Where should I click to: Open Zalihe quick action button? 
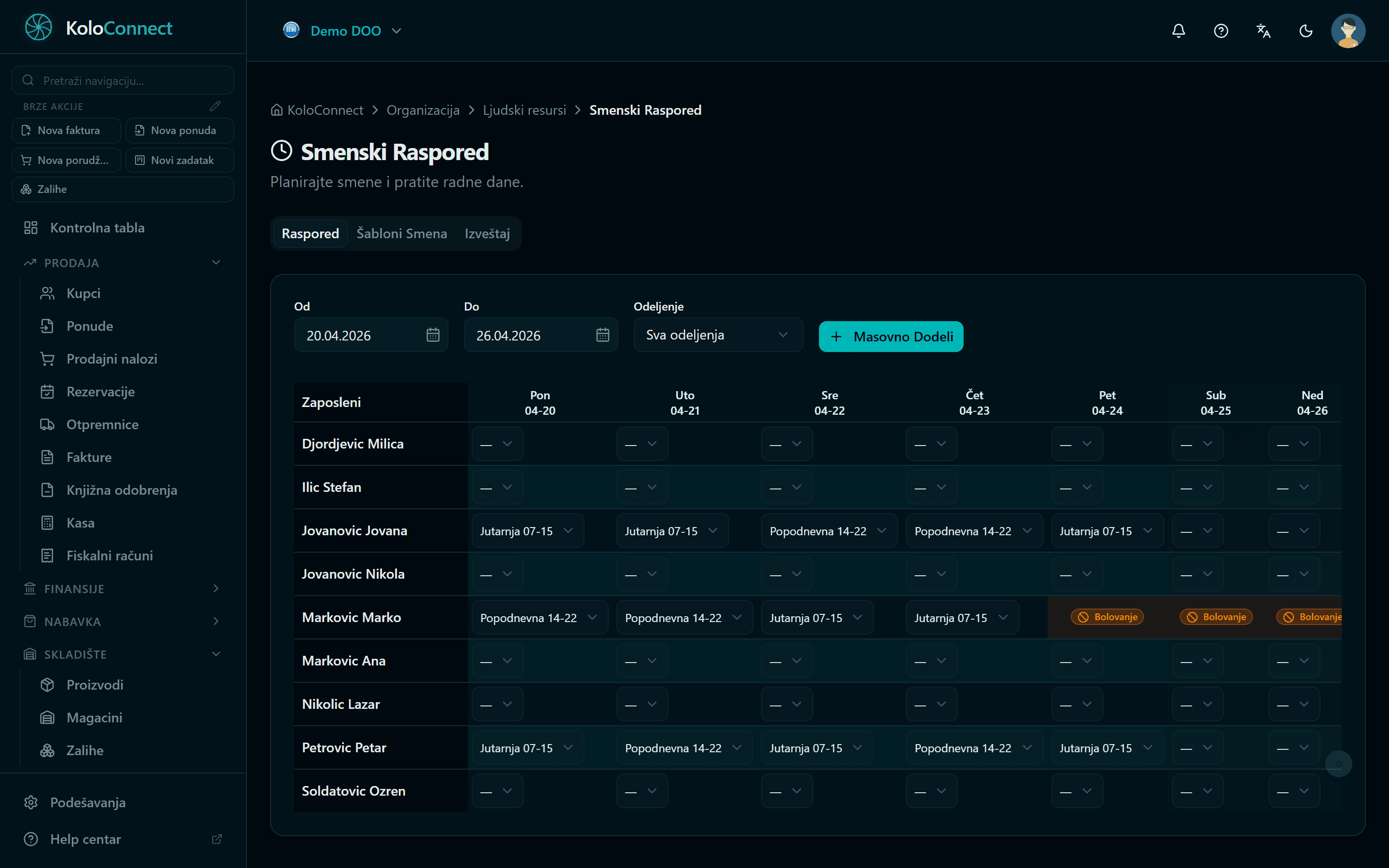pyautogui.click(x=123, y=190)
